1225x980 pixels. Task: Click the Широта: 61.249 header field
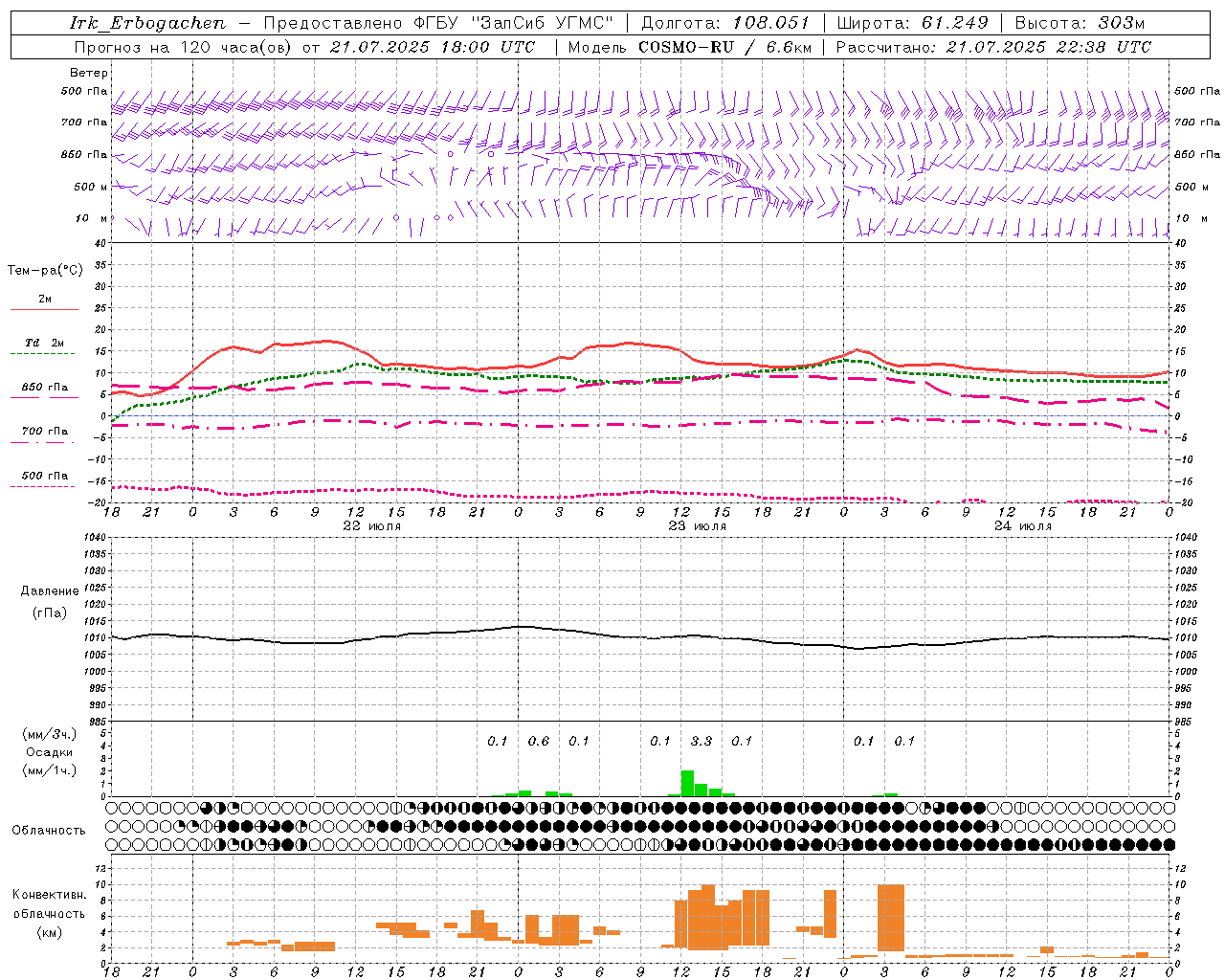[x=912, y=23]
